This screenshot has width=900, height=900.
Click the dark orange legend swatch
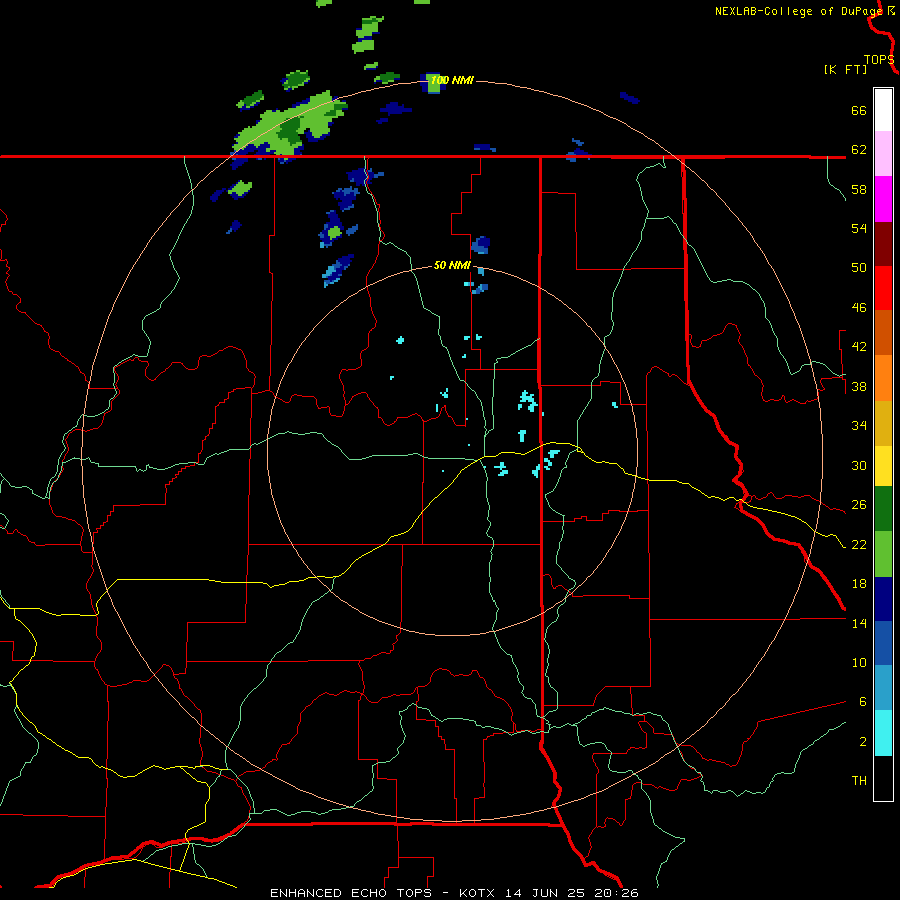883,332
